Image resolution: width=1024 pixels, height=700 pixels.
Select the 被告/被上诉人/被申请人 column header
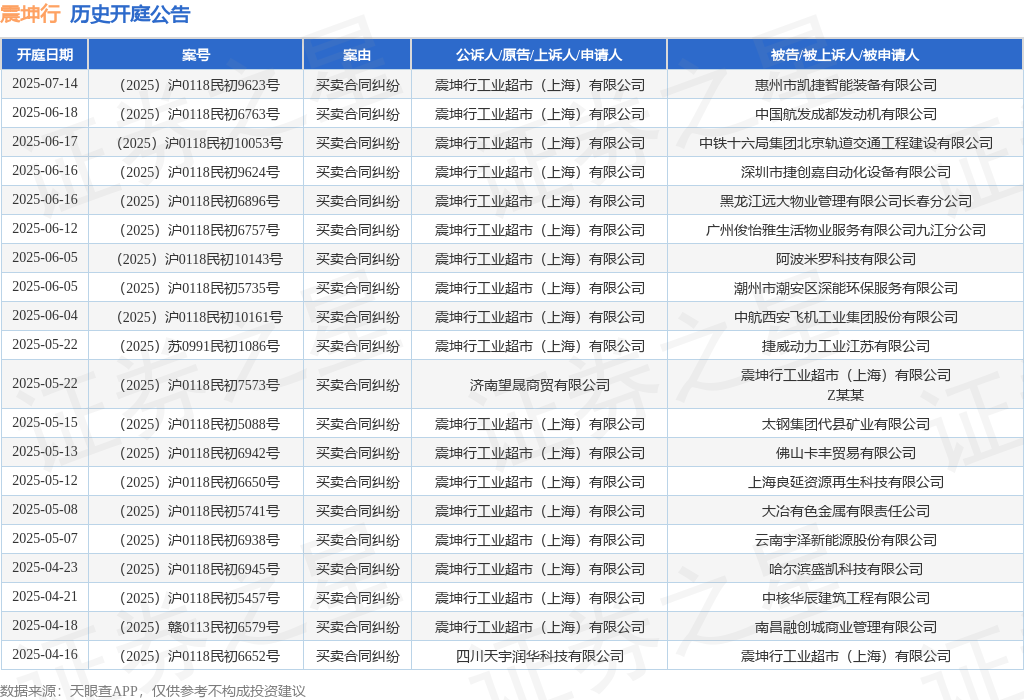point(845,55)
